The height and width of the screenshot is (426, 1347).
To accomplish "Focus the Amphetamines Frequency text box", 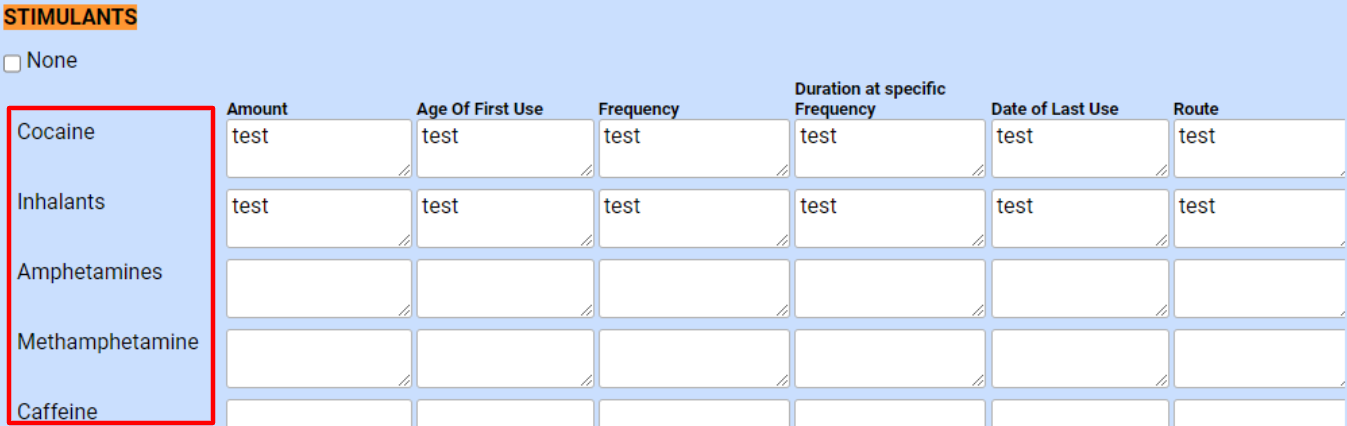I will [x=694, y=288].
